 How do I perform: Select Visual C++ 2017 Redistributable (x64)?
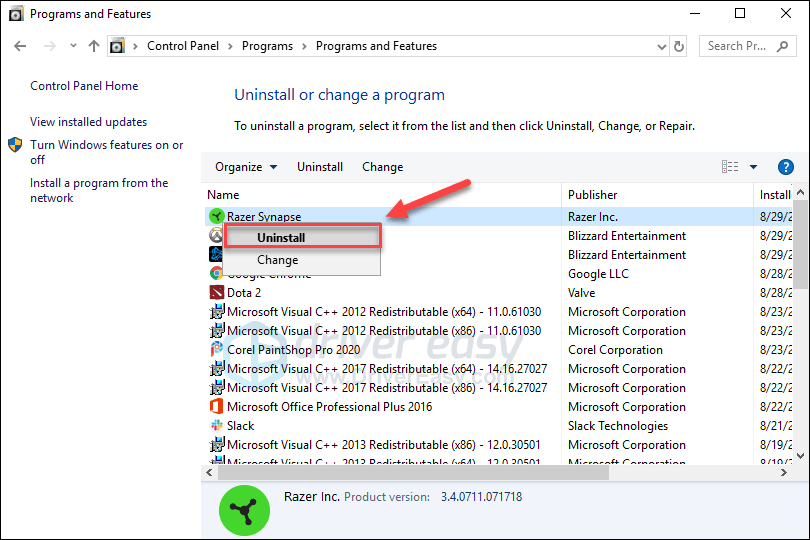click(387, 369)
